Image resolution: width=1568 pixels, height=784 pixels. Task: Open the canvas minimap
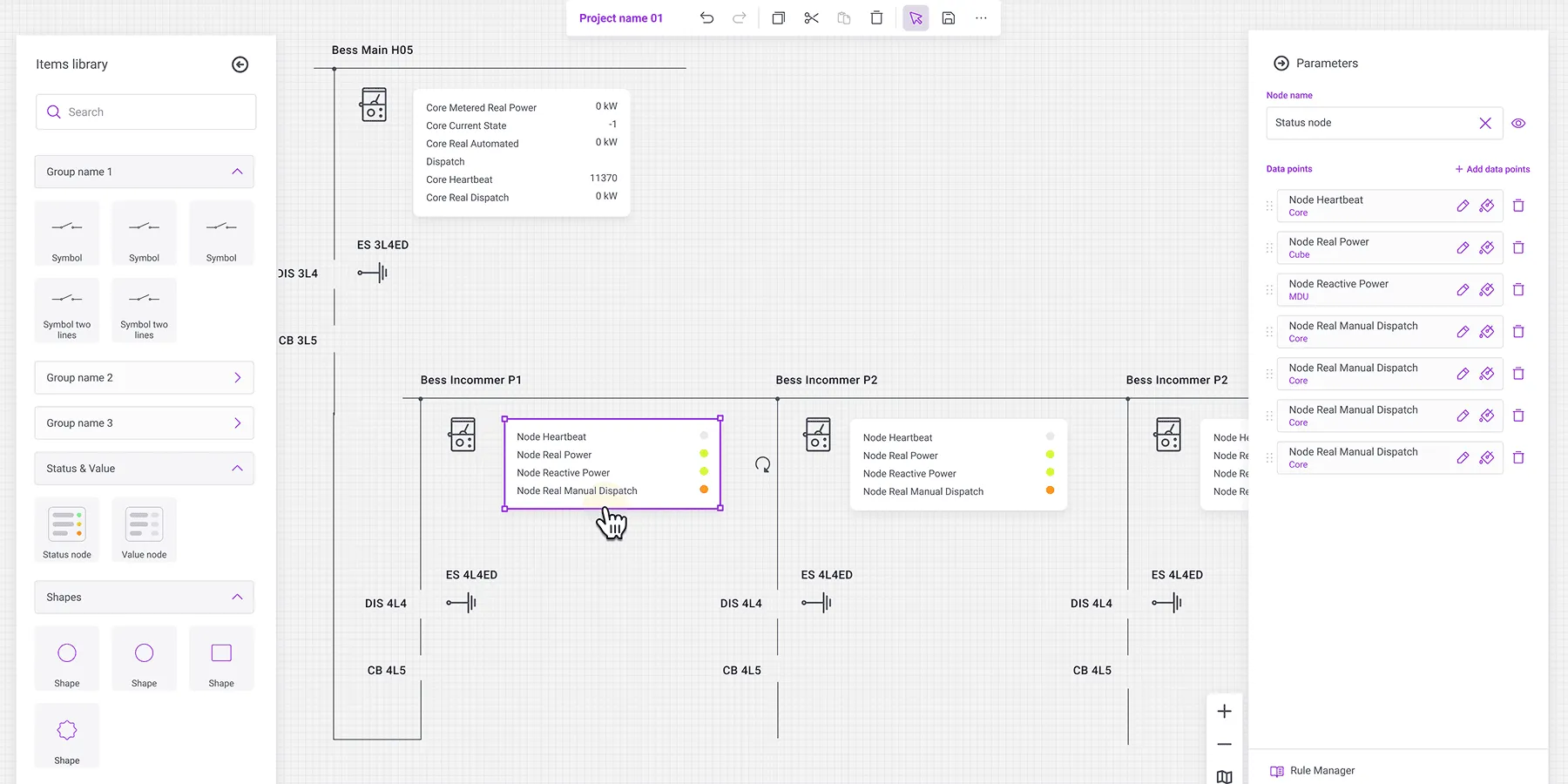(x=1224, y=777)
